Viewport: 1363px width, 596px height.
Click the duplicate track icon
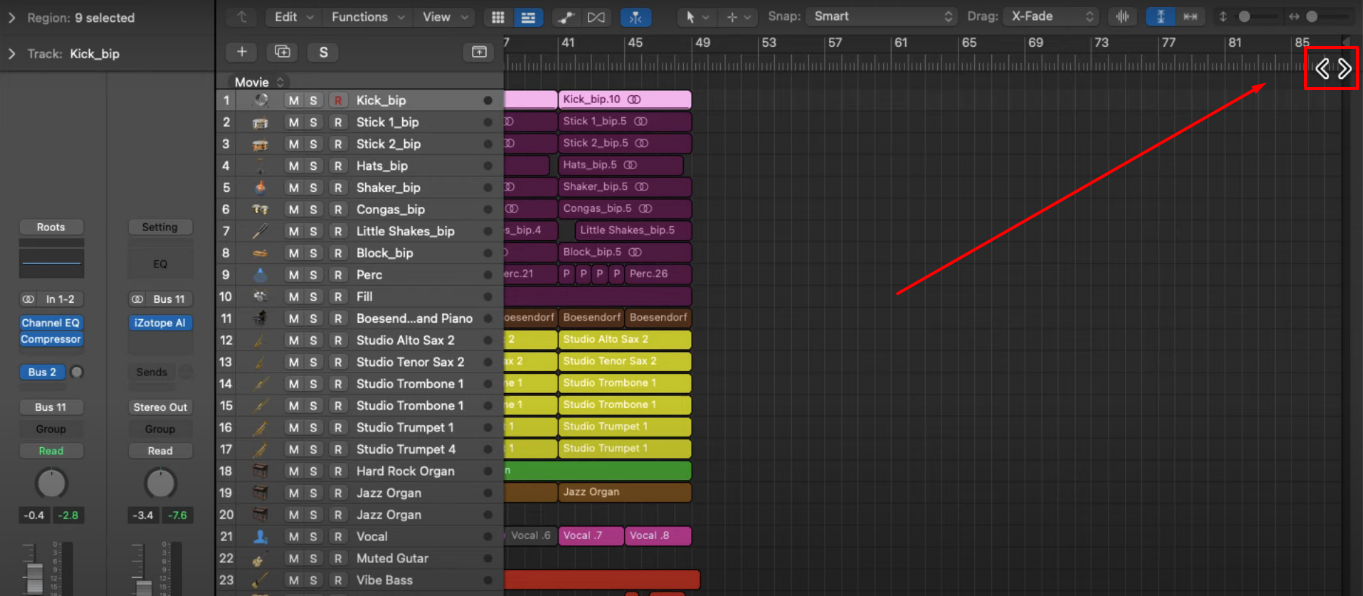coord(282,51)
